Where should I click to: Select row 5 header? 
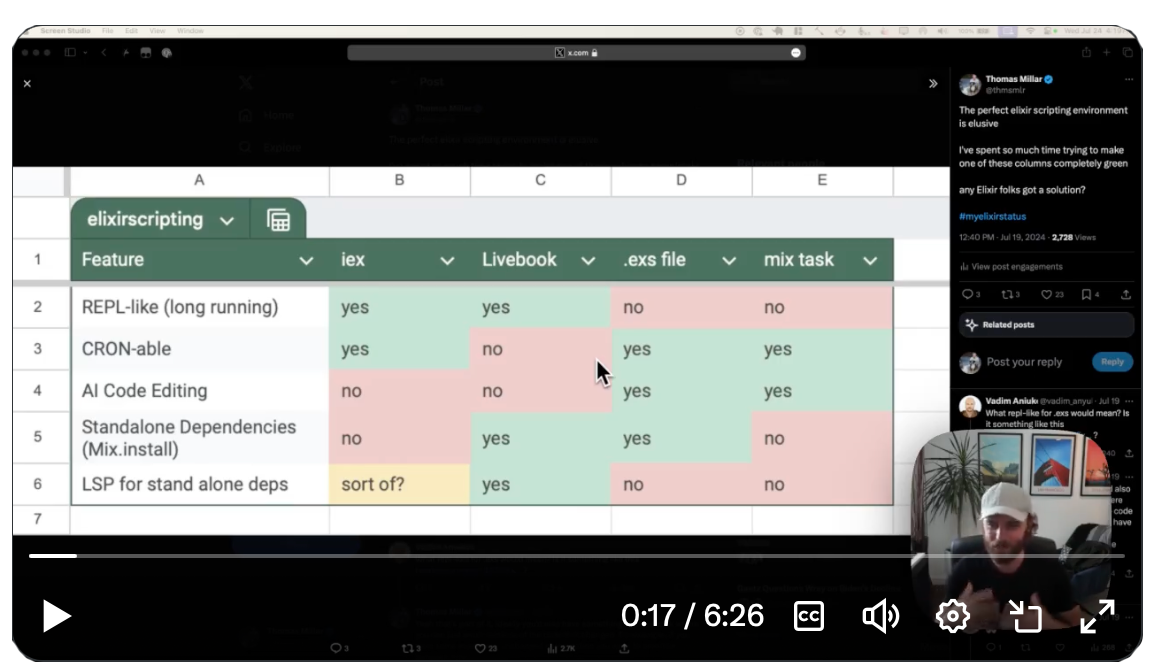point(38,436)
